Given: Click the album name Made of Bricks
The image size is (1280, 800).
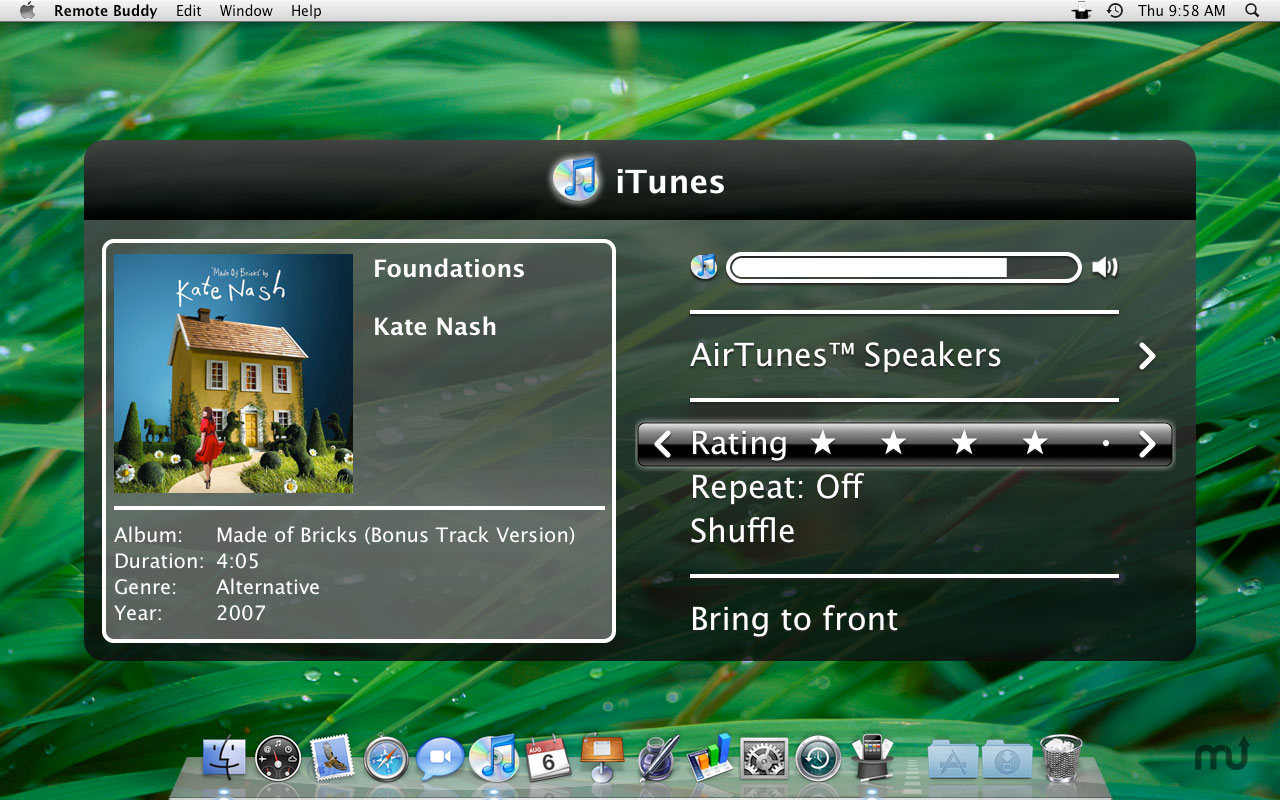Looking at the screenshot, I should point(396,536).
